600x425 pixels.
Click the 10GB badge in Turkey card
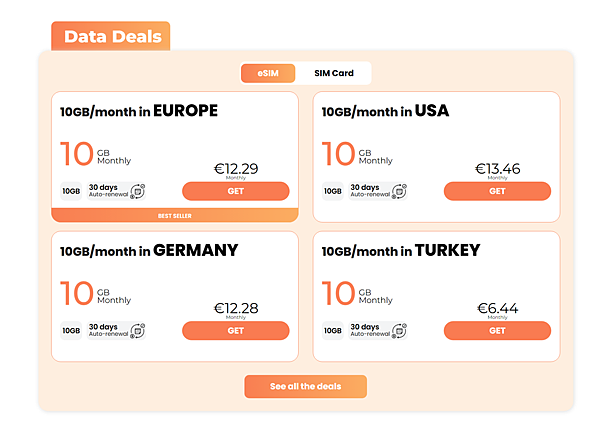334,330
